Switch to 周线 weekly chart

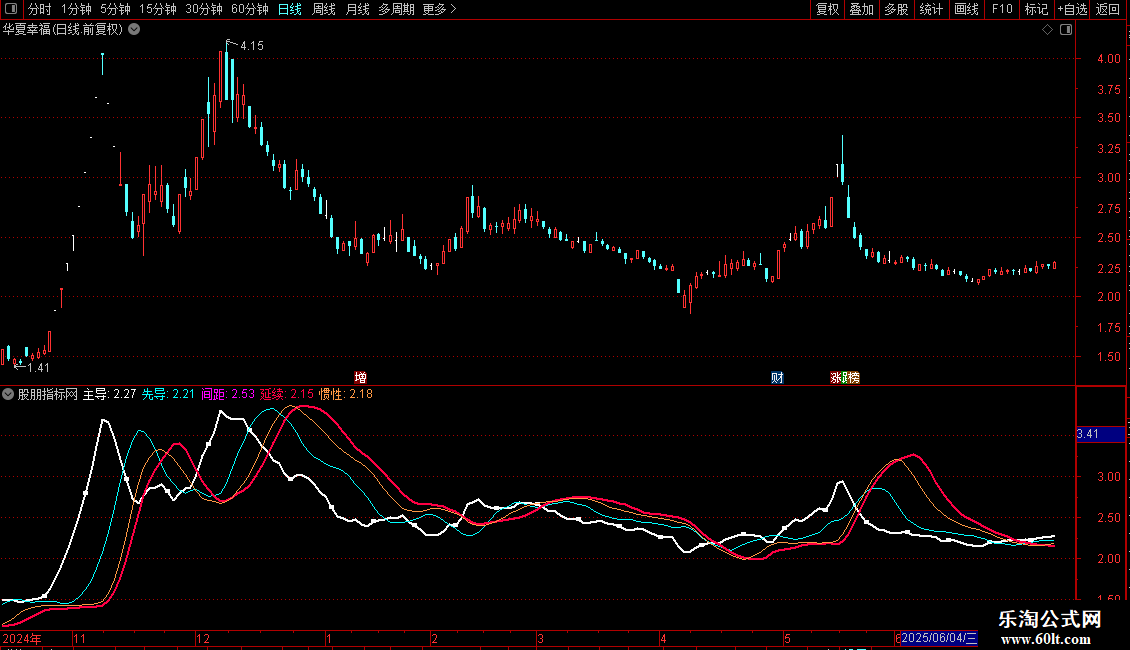(324, 9)
